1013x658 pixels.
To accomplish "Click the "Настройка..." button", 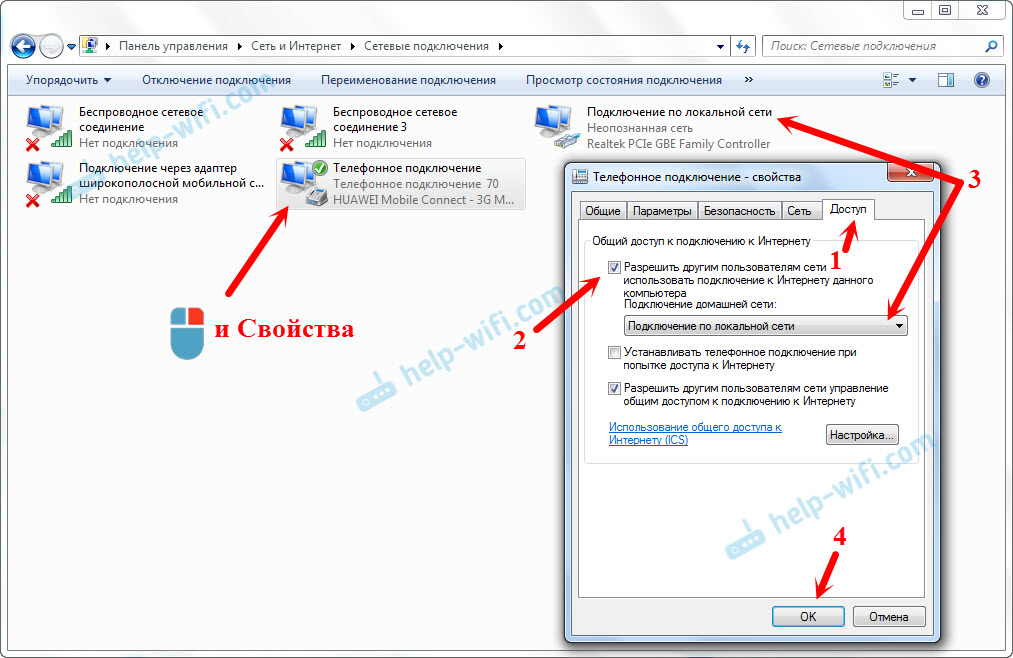I will 862,435.
